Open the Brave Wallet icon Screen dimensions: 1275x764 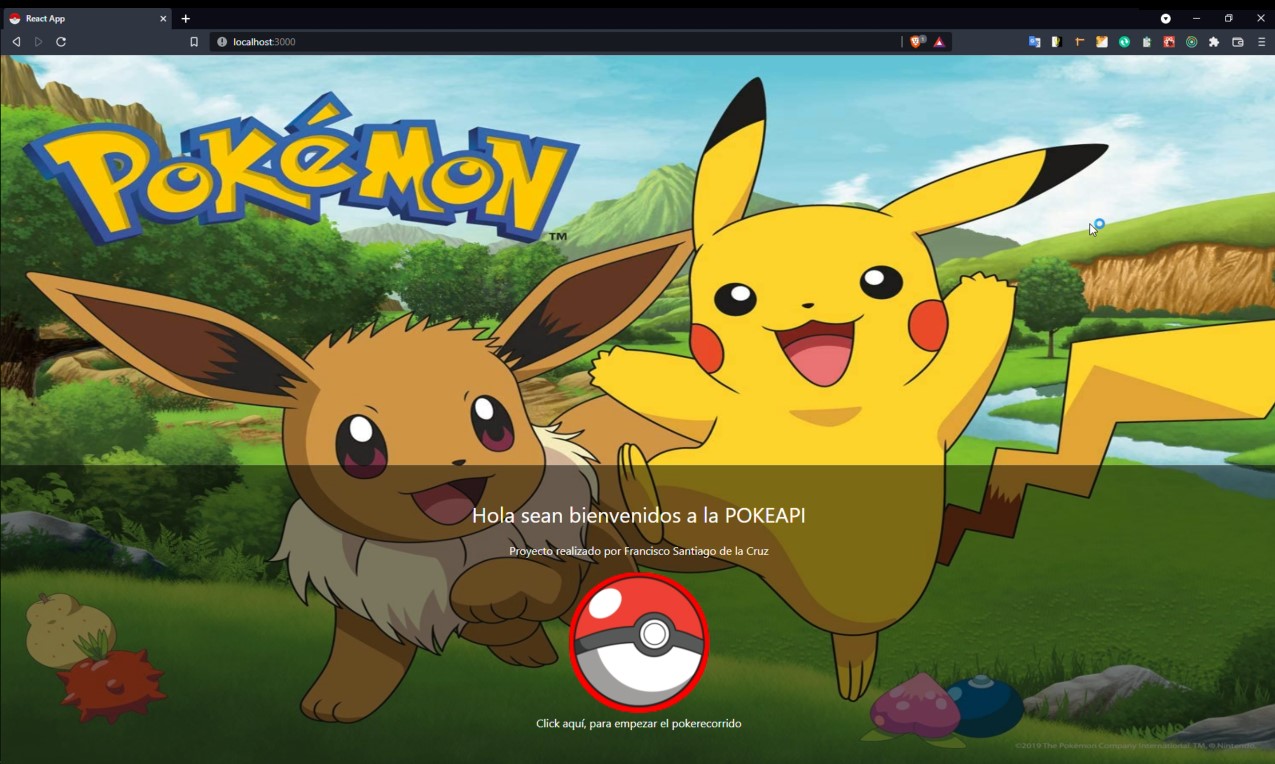pyautogui.click(x=1238, y=42)
